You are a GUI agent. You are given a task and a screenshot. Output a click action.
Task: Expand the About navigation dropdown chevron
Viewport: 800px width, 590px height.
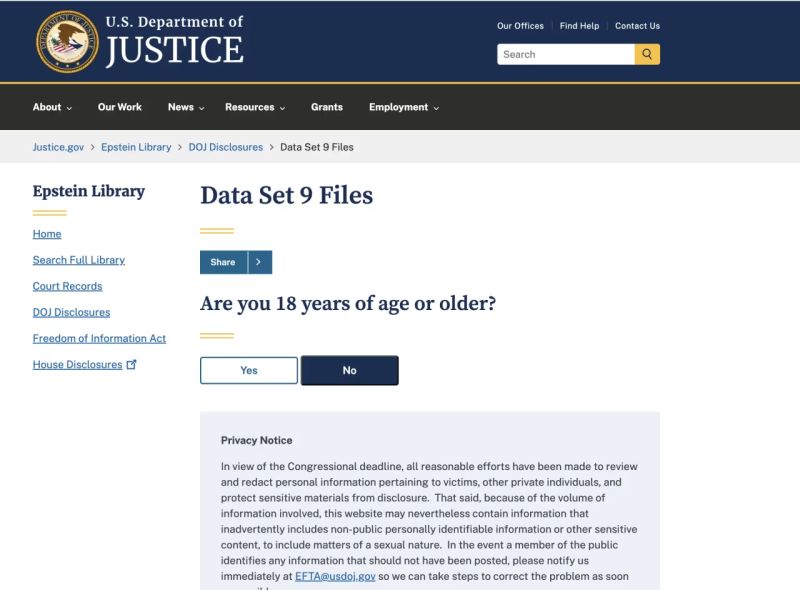[x=69, y=108]
